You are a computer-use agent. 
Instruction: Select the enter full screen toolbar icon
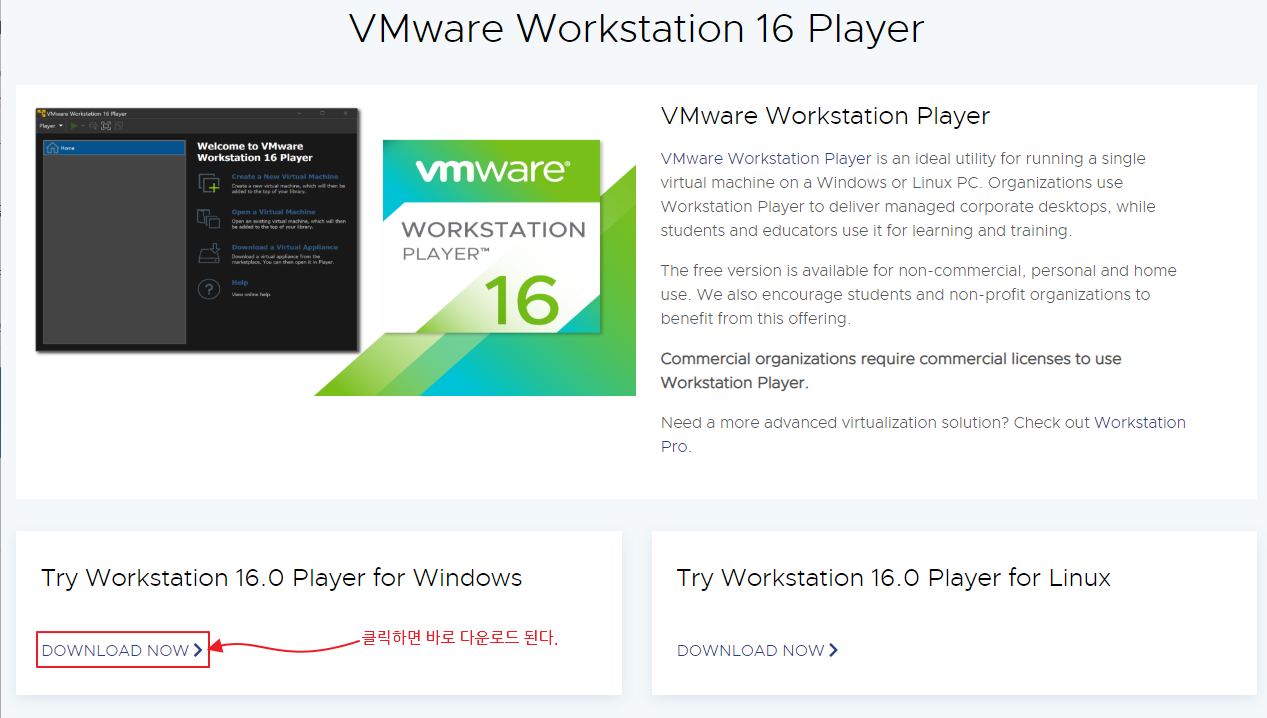(106, 126)
